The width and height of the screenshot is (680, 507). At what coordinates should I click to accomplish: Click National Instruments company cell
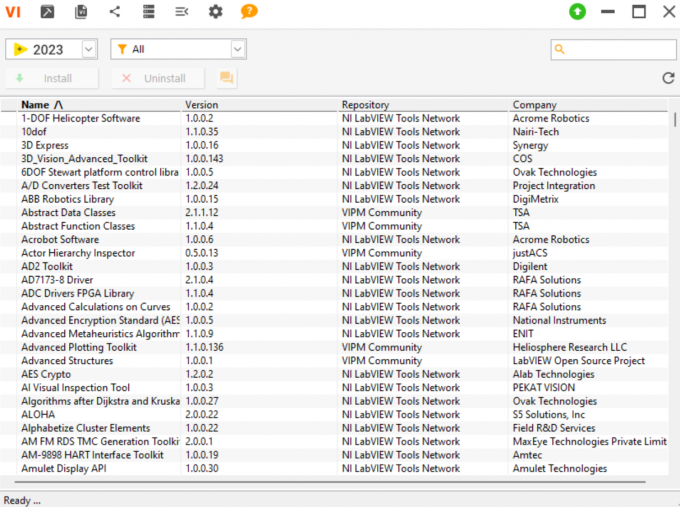click(559, 320)
